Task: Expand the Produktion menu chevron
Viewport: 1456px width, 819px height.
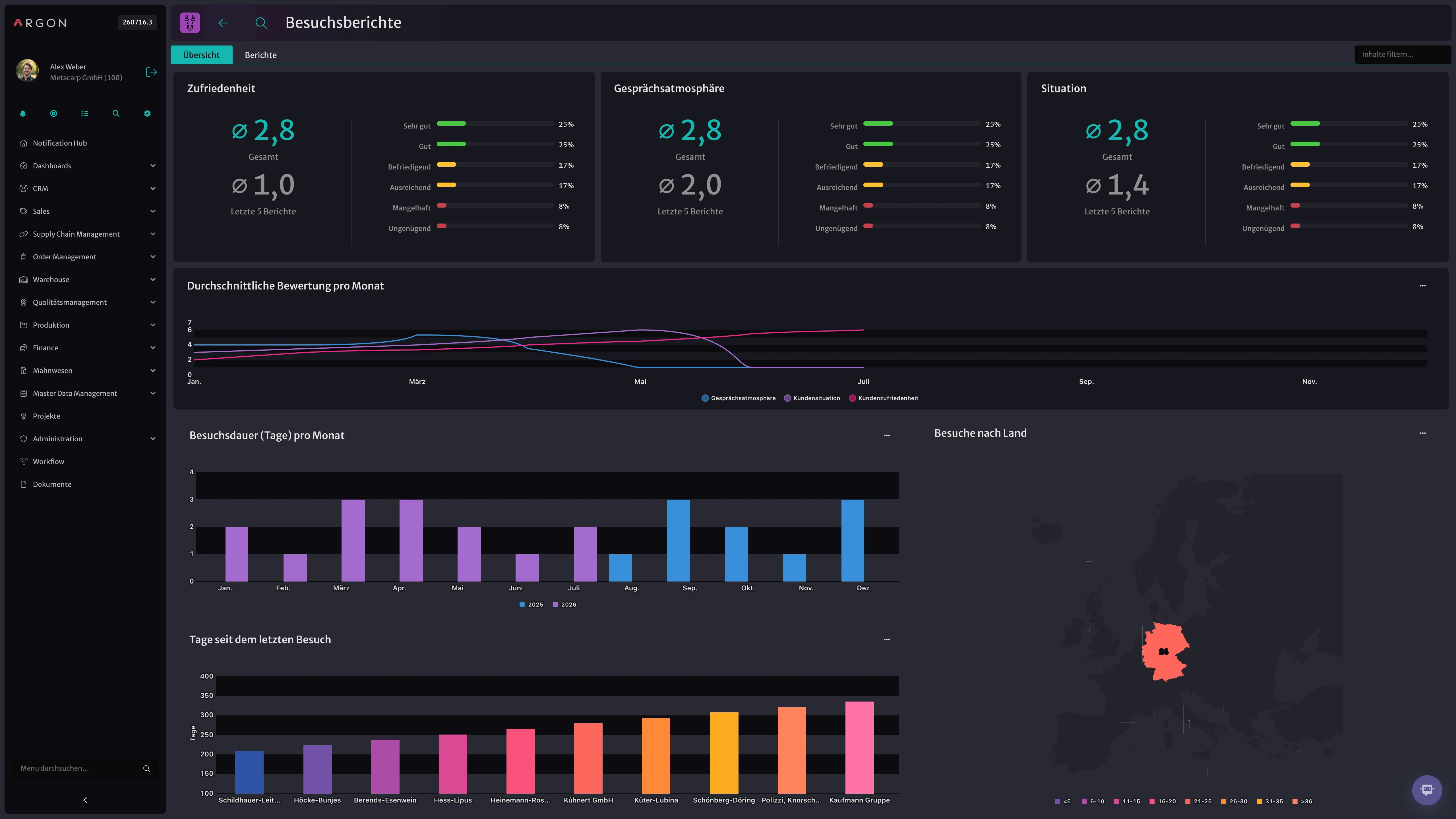Action: coord(153,325)
